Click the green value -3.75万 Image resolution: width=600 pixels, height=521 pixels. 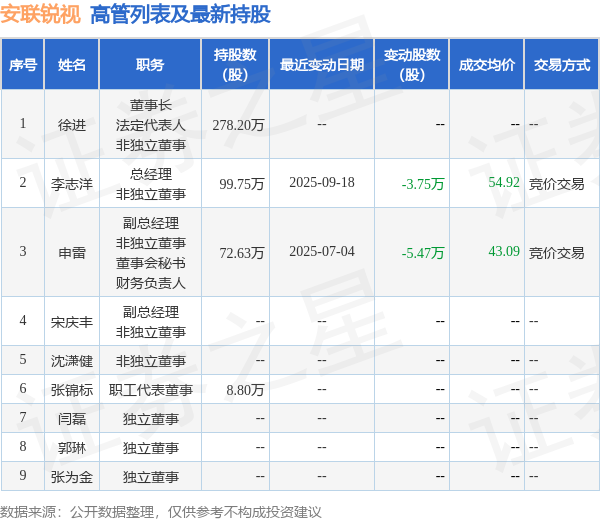click(423, 184)
